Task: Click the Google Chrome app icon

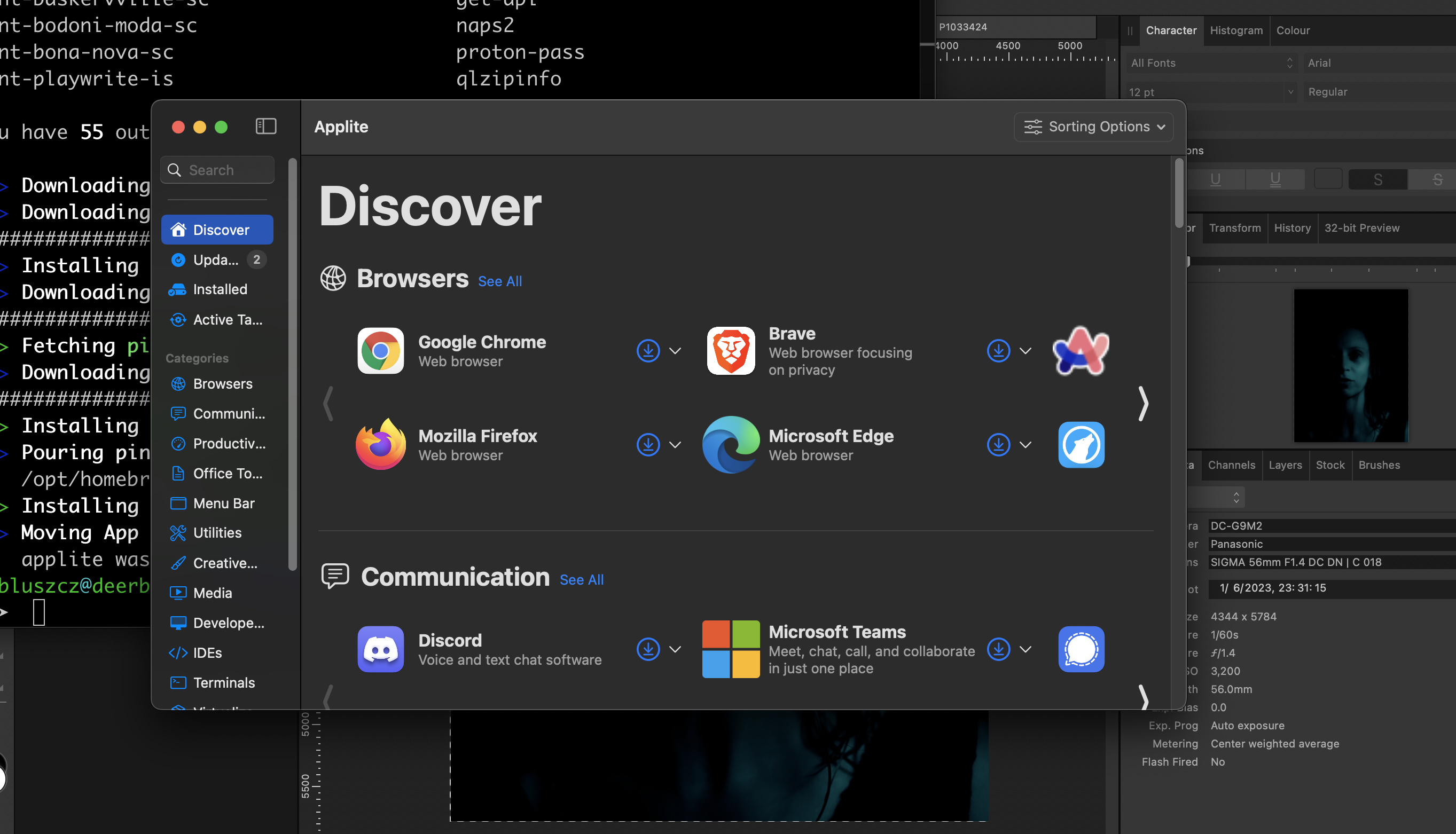Action: click(x=380, y=351)
